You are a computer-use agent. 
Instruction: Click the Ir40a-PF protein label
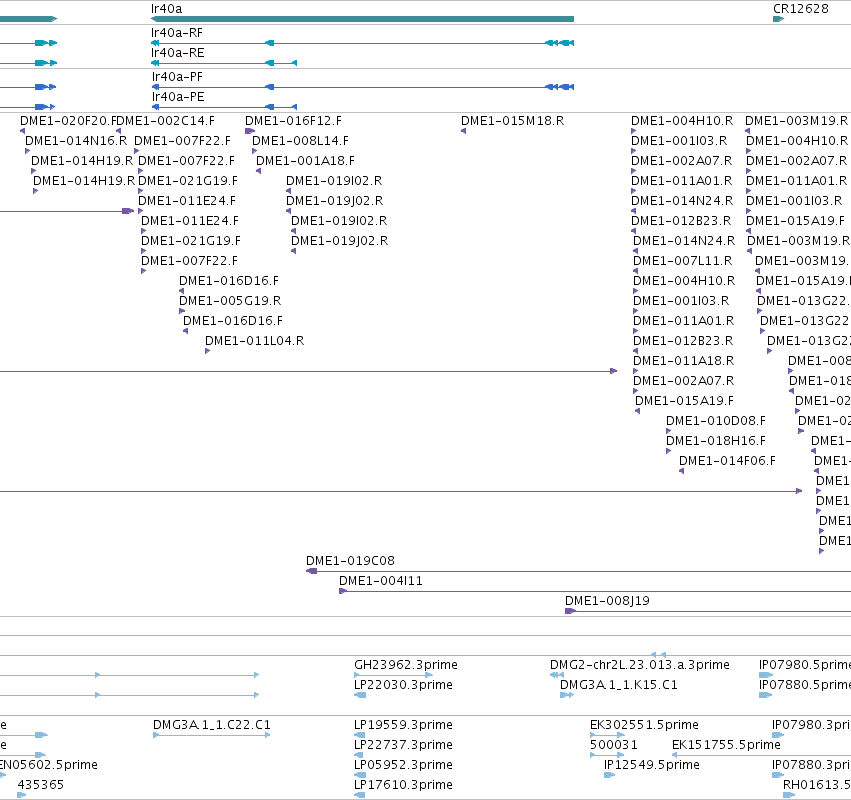pyautogui.click(x=177, y=77)
